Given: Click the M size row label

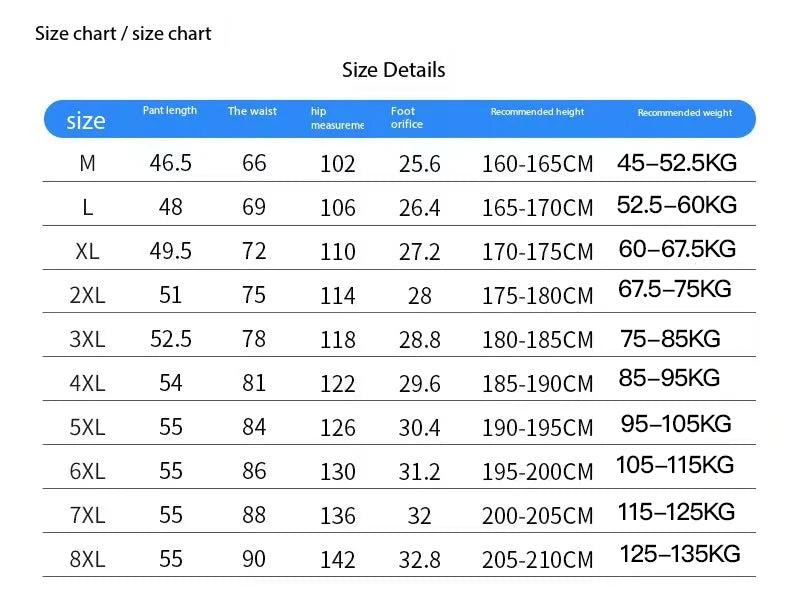Looking at the screenshot, I should [x=87, y=163].
